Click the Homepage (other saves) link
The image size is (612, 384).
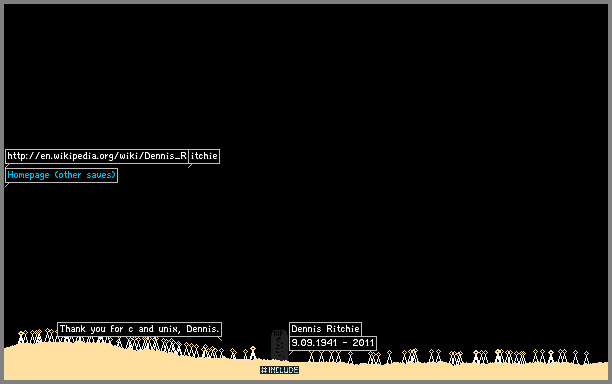(x=62, y=175)
